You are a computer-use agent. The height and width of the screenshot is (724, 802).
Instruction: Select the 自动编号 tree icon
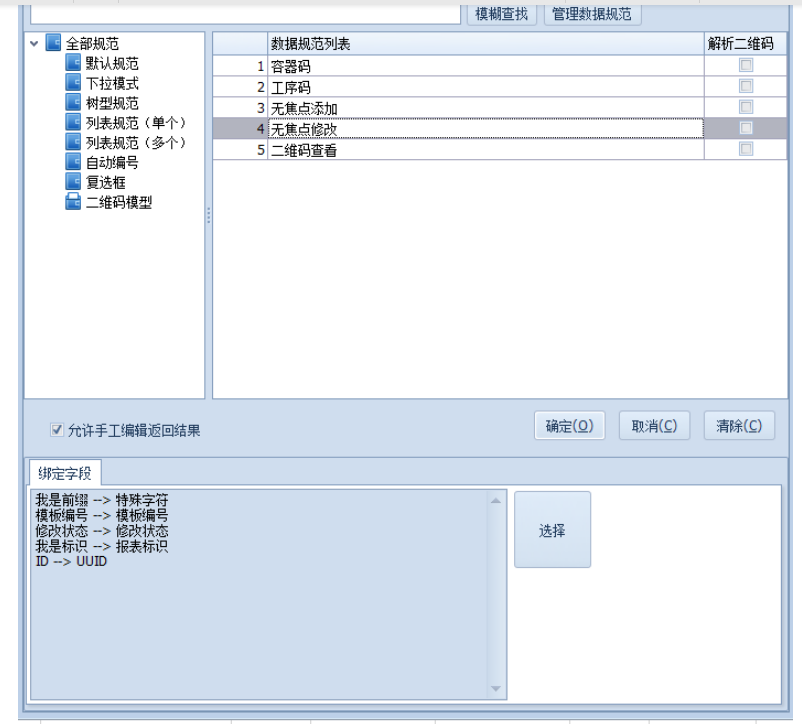(73, 162)
